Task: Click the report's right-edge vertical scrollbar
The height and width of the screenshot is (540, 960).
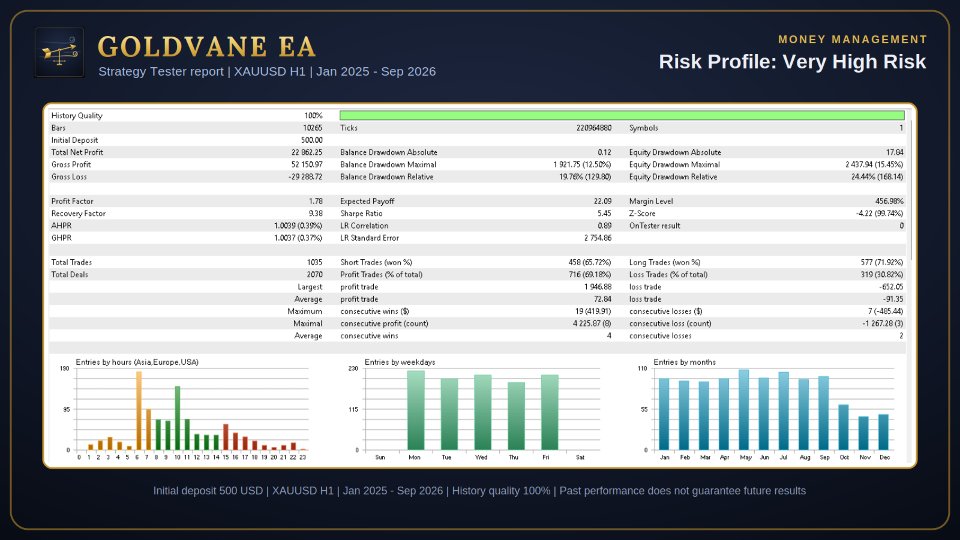Action: pyautogui.click(x=911, y=190)
